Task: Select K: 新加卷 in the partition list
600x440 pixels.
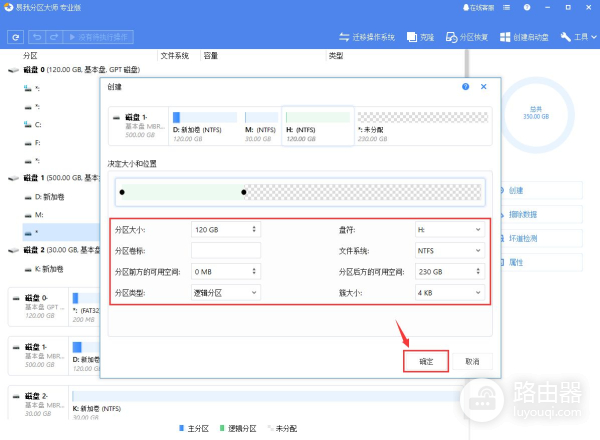Action: pyautogui.click(x=49, y=269)
